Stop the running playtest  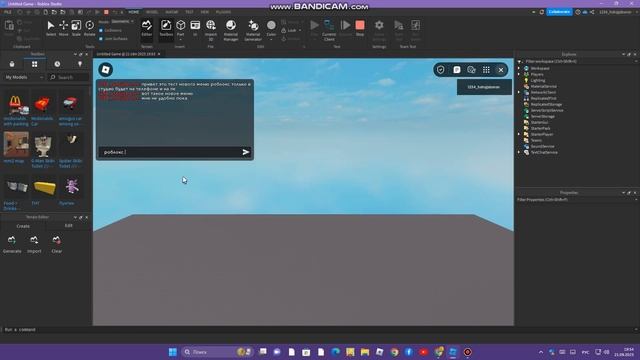pos(360,28)
